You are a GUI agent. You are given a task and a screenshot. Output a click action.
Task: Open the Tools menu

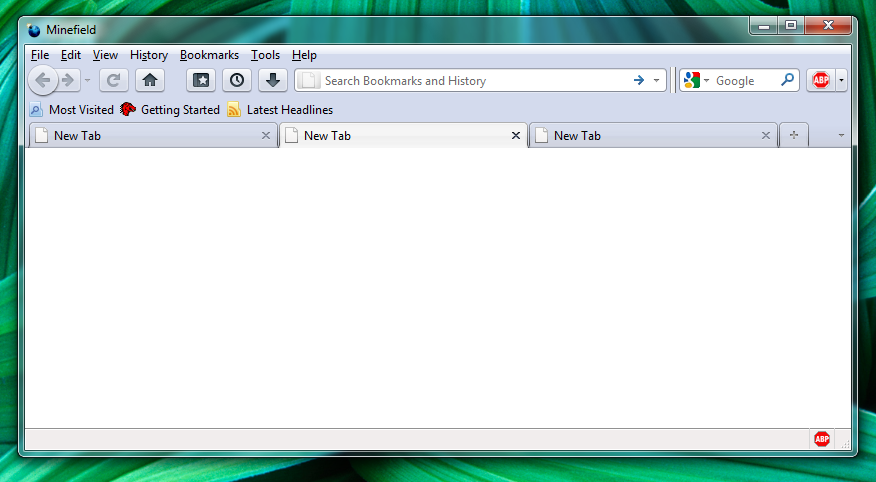(265, 55)
